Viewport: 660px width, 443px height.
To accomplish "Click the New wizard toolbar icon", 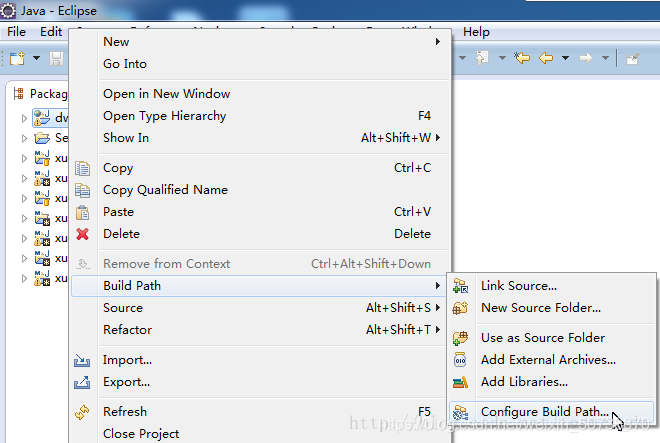I will tap(17, 58).
